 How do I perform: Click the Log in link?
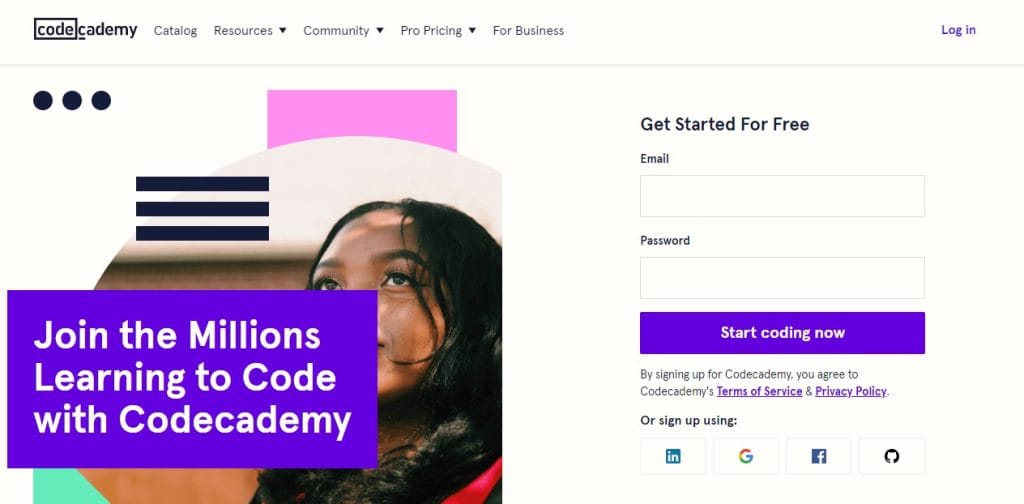pos(958,30)
